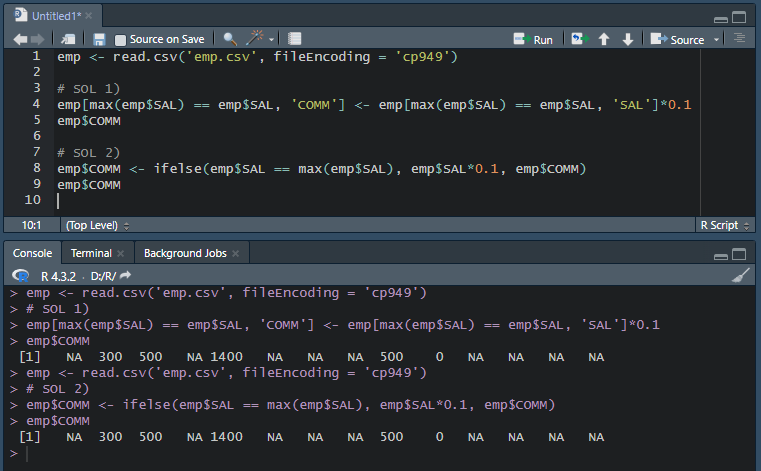
Task: Source the active document
Action: [677, 39]
